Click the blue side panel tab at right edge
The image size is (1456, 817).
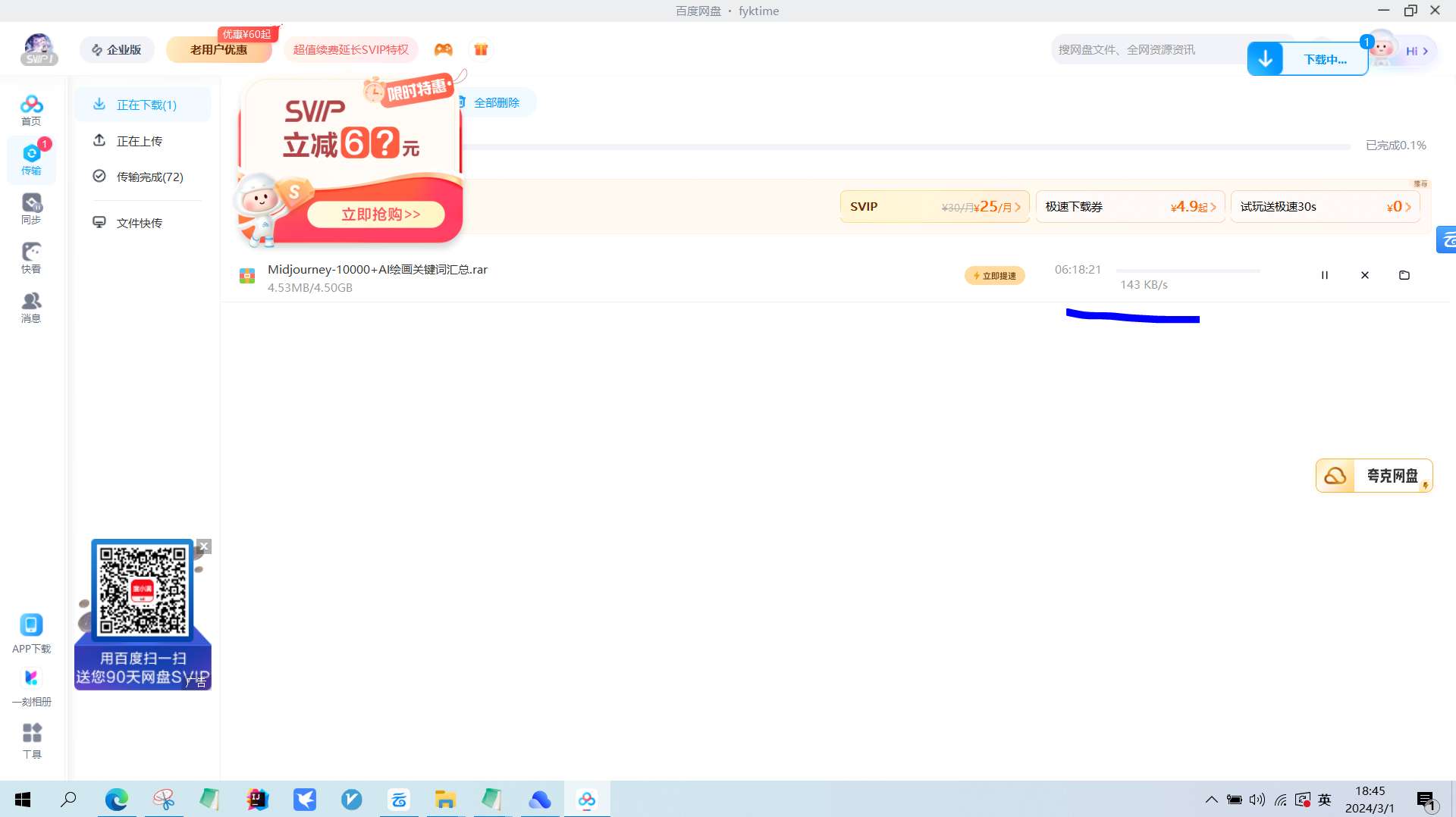pos(1447,239)
